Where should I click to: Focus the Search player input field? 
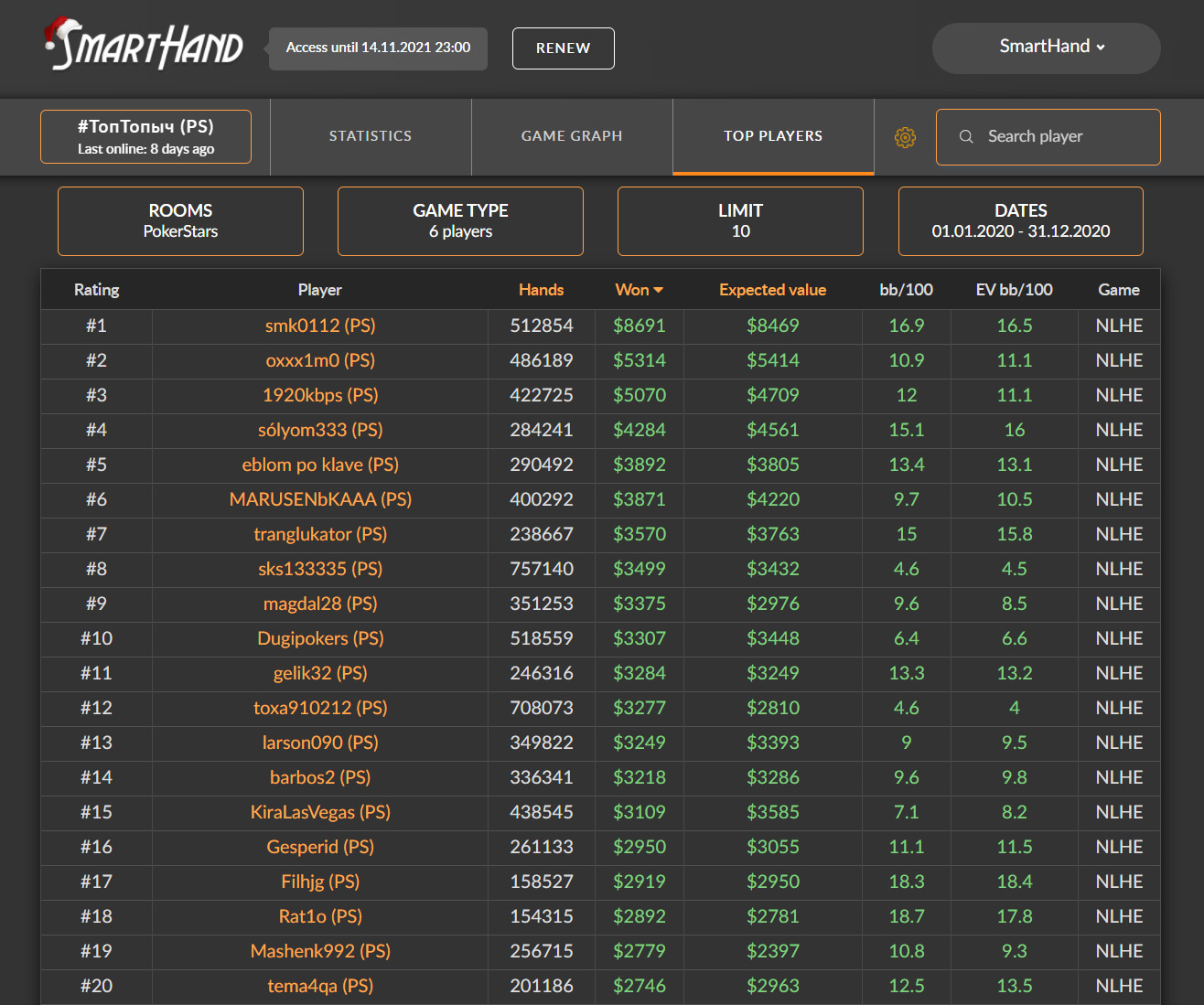pos(1048,137)
